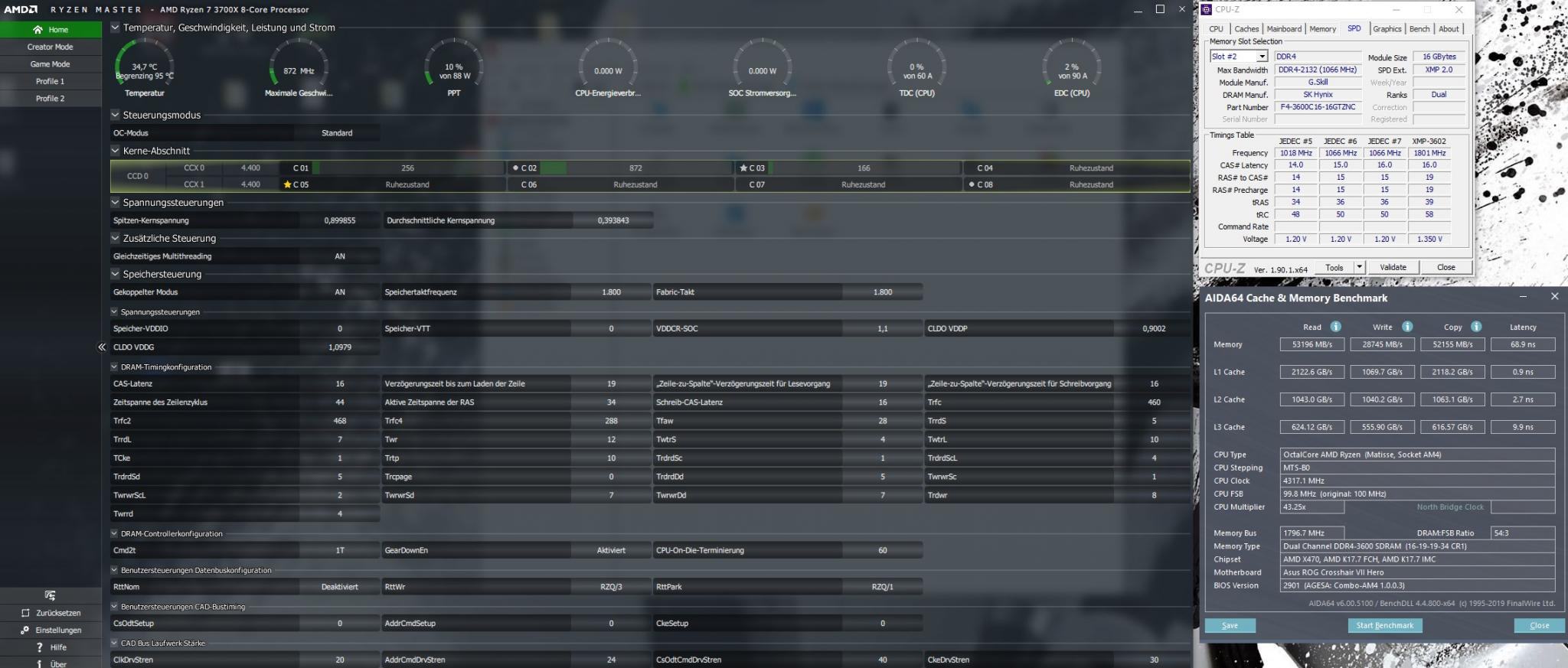Click the Close button in CPU-Z
1568x668 pixels.
[x=1445, y=267]
